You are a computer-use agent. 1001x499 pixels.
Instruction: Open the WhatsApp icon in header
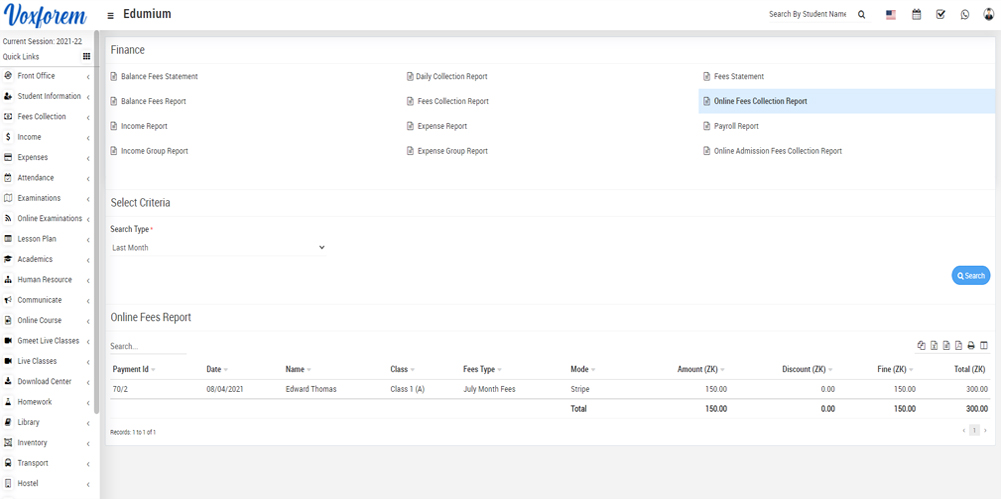[x=965, y=15]
